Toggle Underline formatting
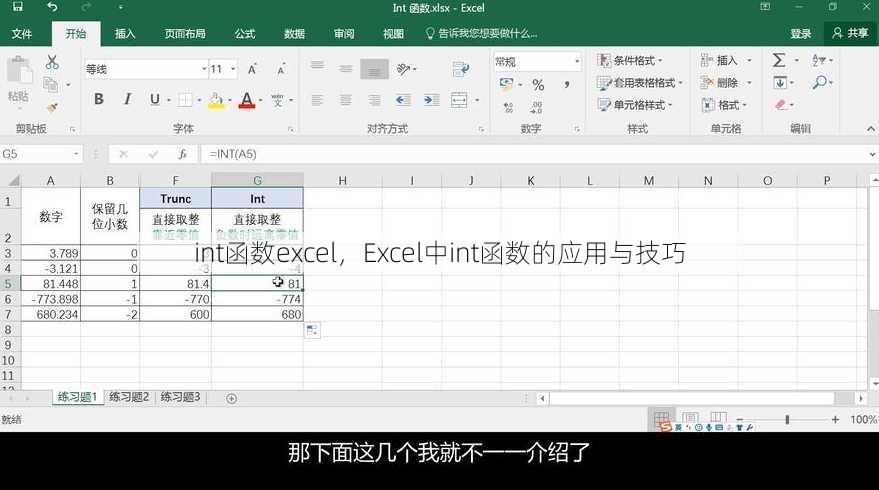 [155, 99]
